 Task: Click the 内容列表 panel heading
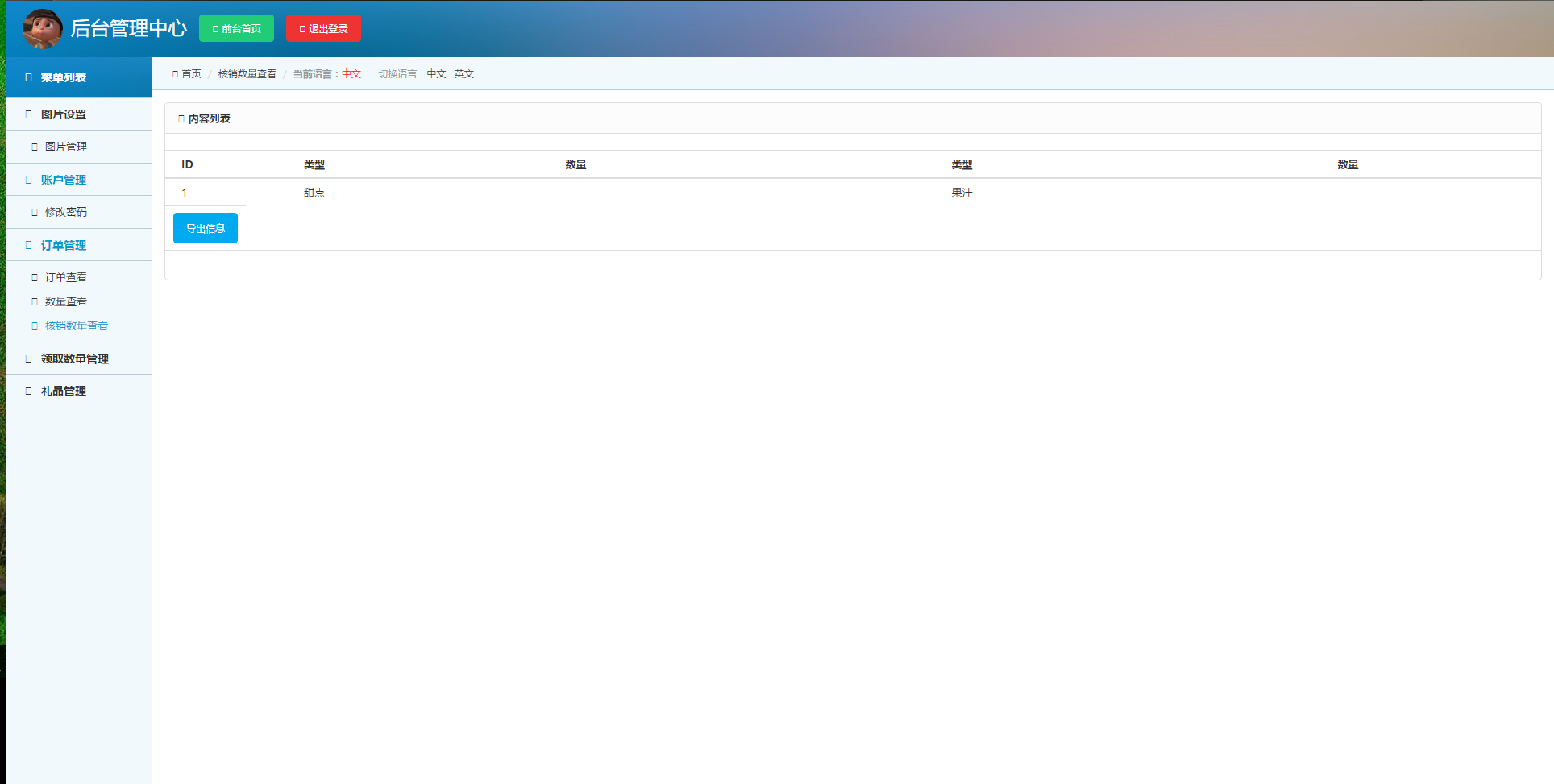point(210,118)
